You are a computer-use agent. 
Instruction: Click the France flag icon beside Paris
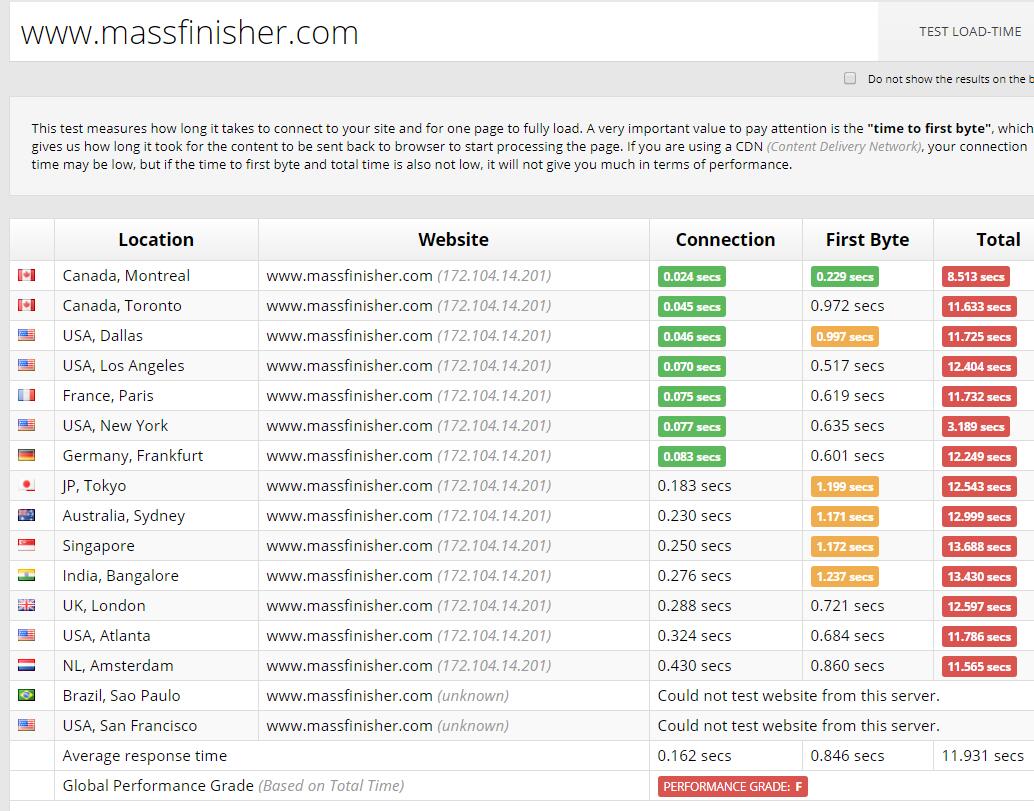point(26,396)
